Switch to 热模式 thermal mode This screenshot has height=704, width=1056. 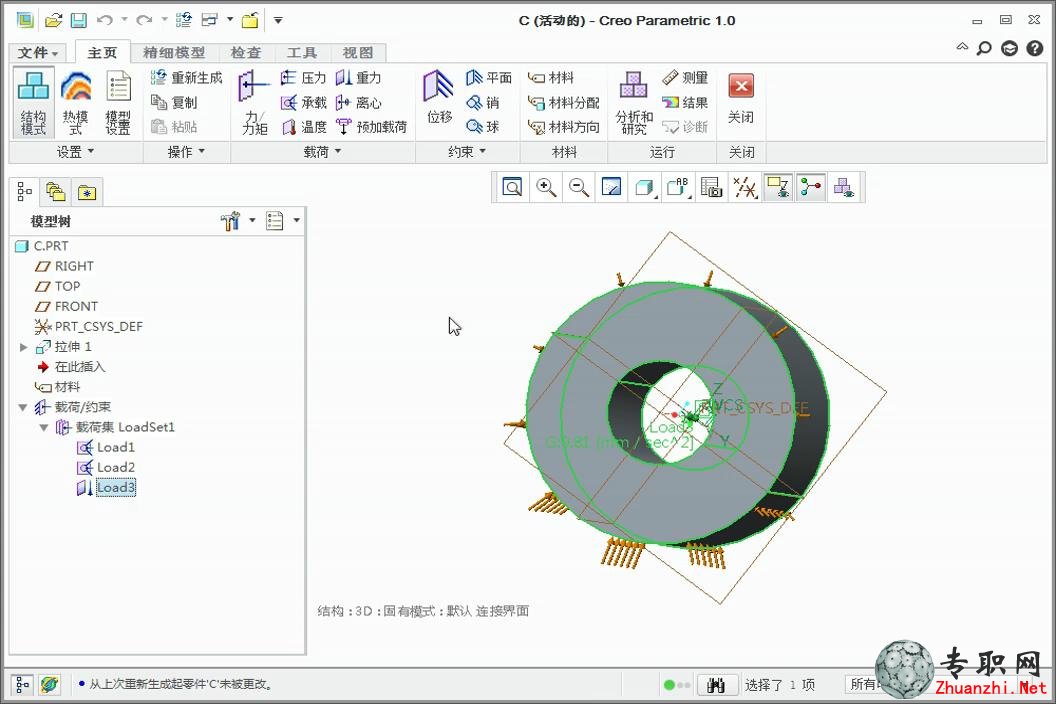[x=75, y=102]
